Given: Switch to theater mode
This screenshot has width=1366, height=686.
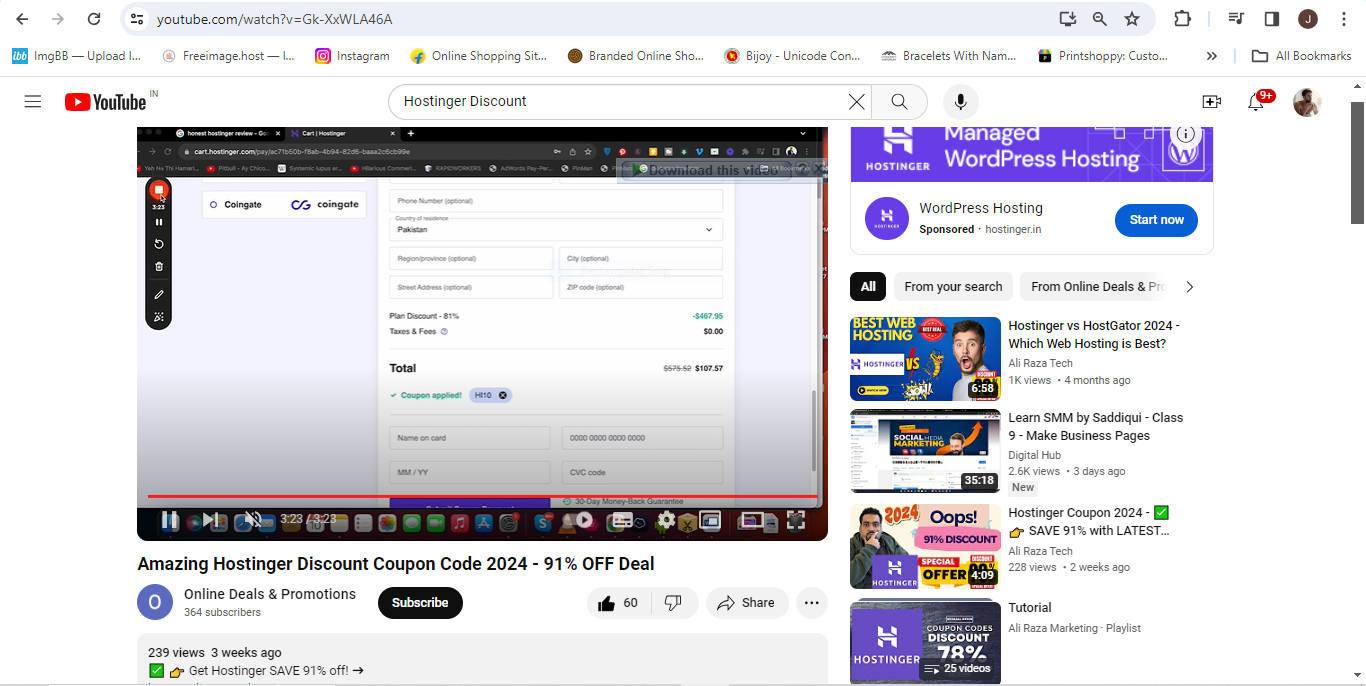Looking at the screenshot, I should 752,520.
